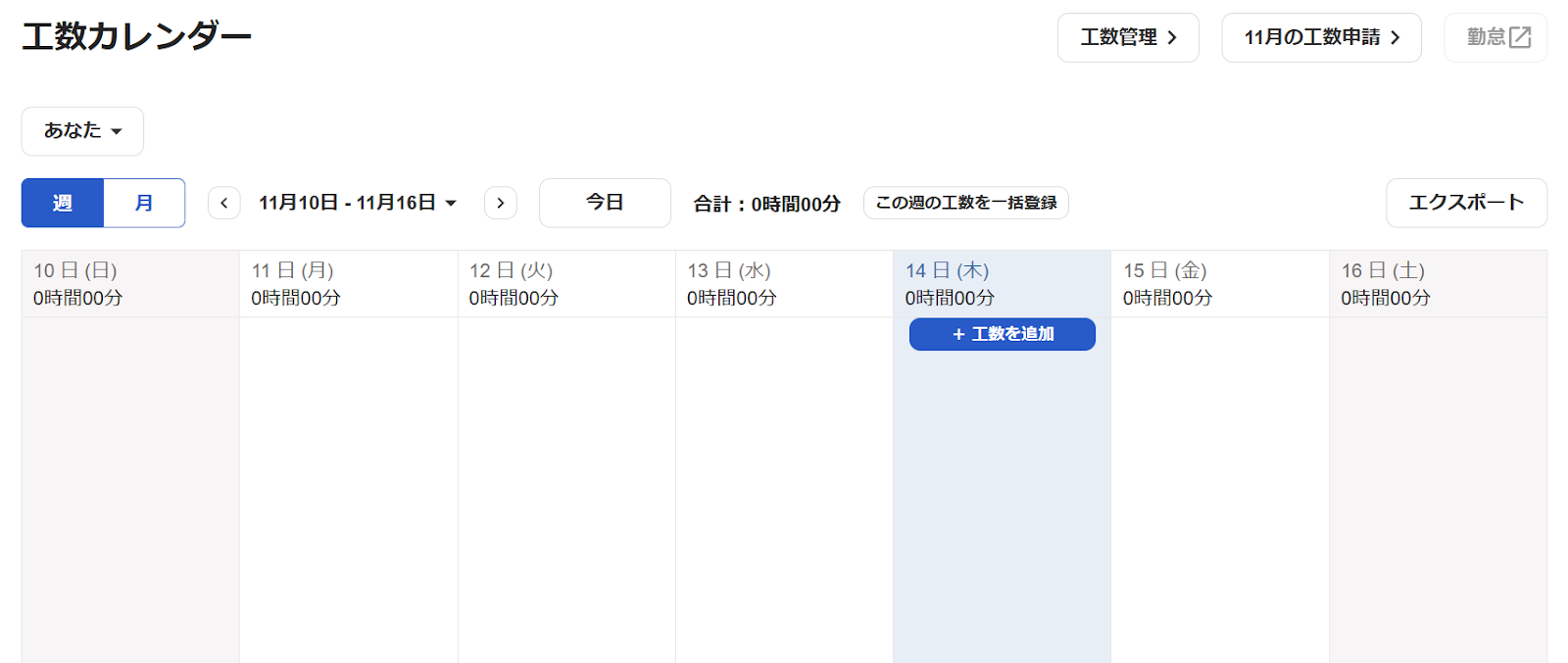This screenshot has width=1568, height=663.
Task: Click この週の工数を一括登録 button
Action: point(965,203)
